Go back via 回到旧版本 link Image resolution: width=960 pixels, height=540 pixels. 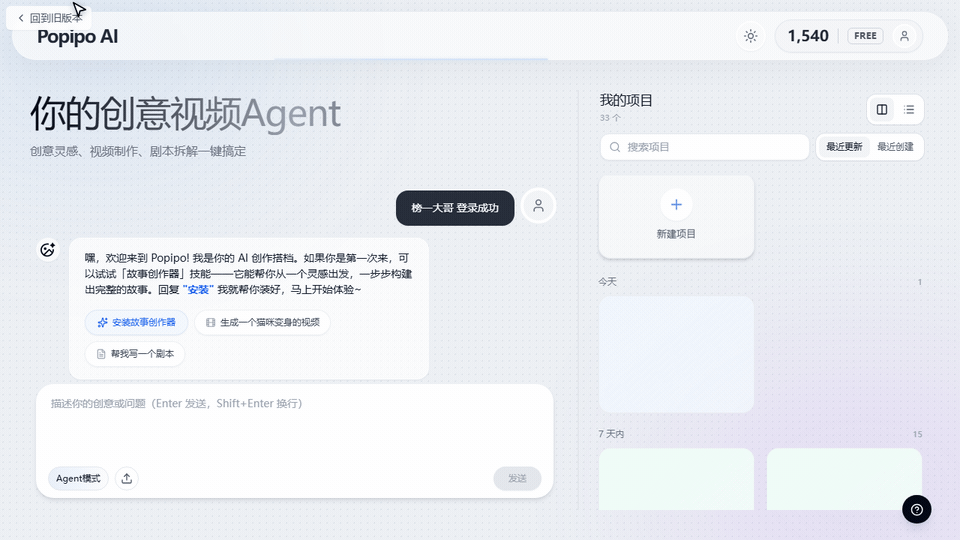click(x=49, y=18)
